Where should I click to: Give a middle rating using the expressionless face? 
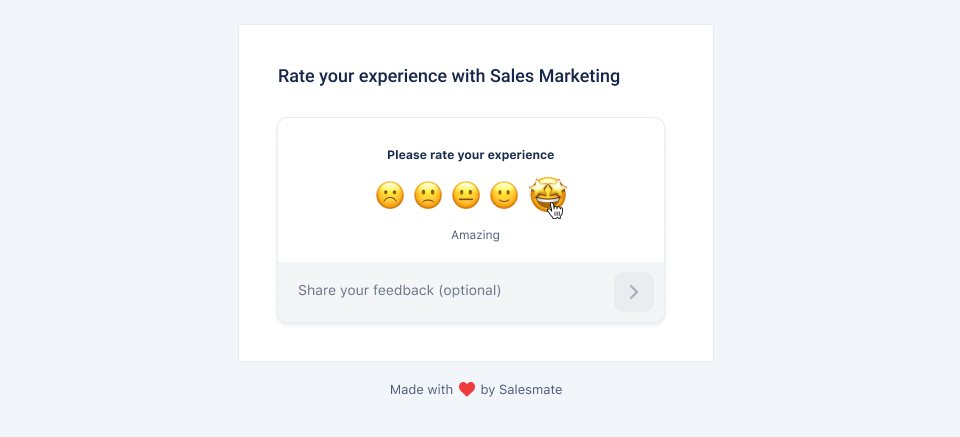(x=466, y=196)
